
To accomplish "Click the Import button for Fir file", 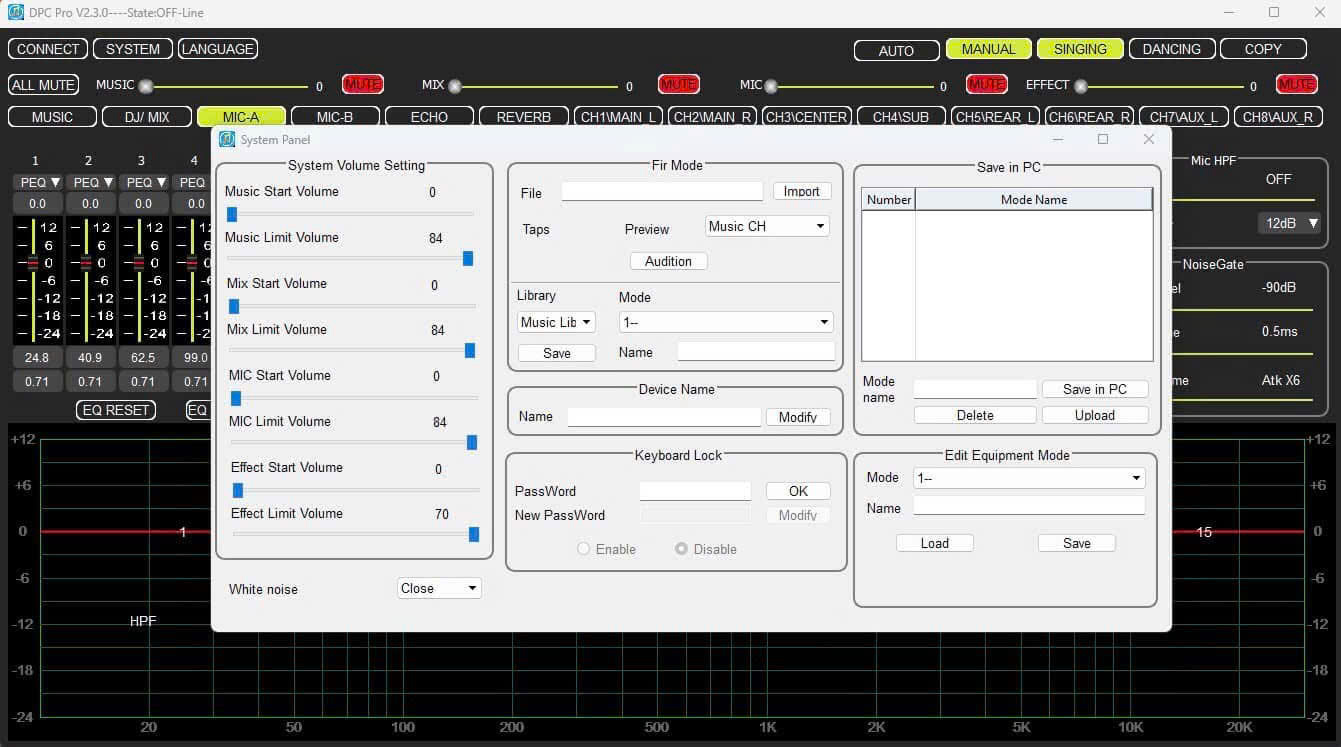I will (801, 191).
